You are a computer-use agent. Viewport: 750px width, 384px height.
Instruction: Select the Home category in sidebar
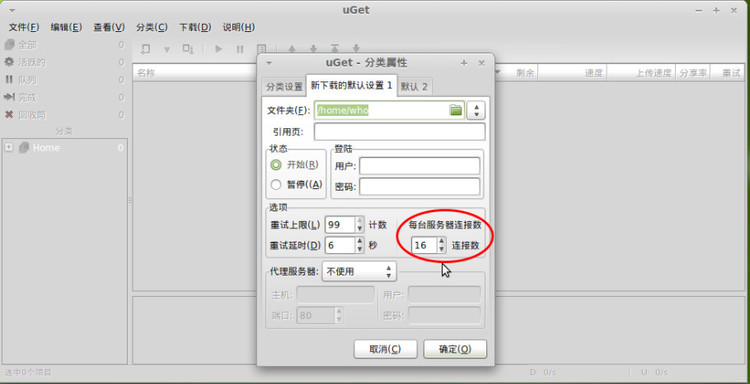(x=64, y=148)
